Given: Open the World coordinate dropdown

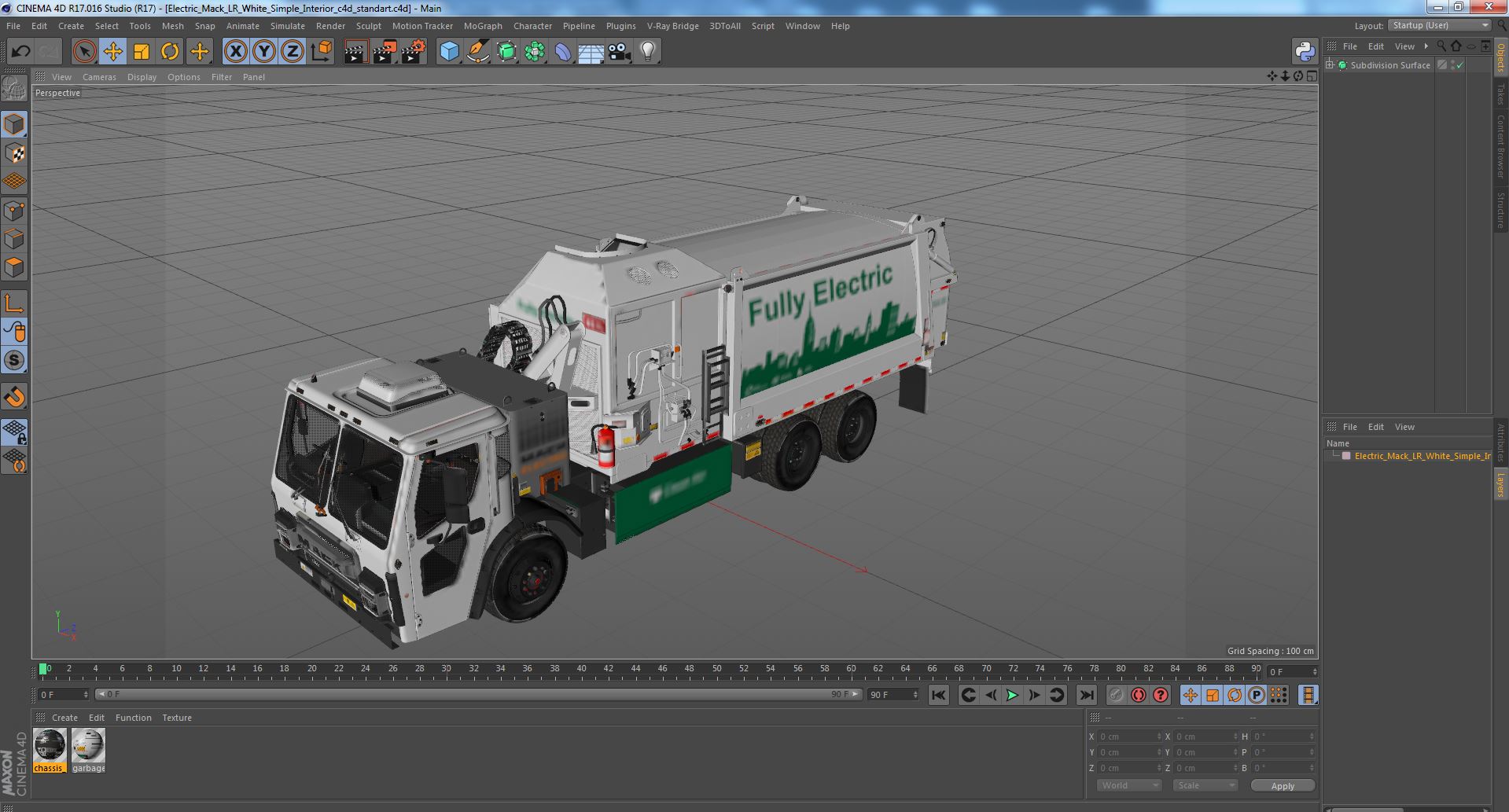Looking at the screenshot, I should [1129, 785].
